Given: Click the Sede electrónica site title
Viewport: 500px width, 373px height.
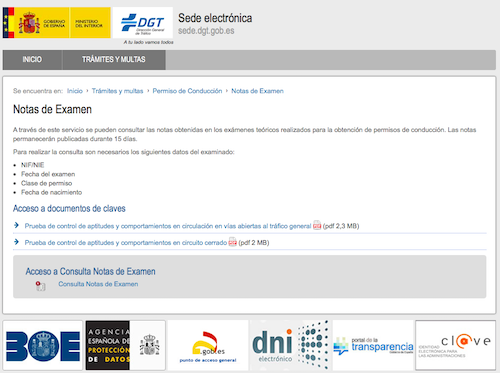Looking at the screenshot, I should coord(215,18).
